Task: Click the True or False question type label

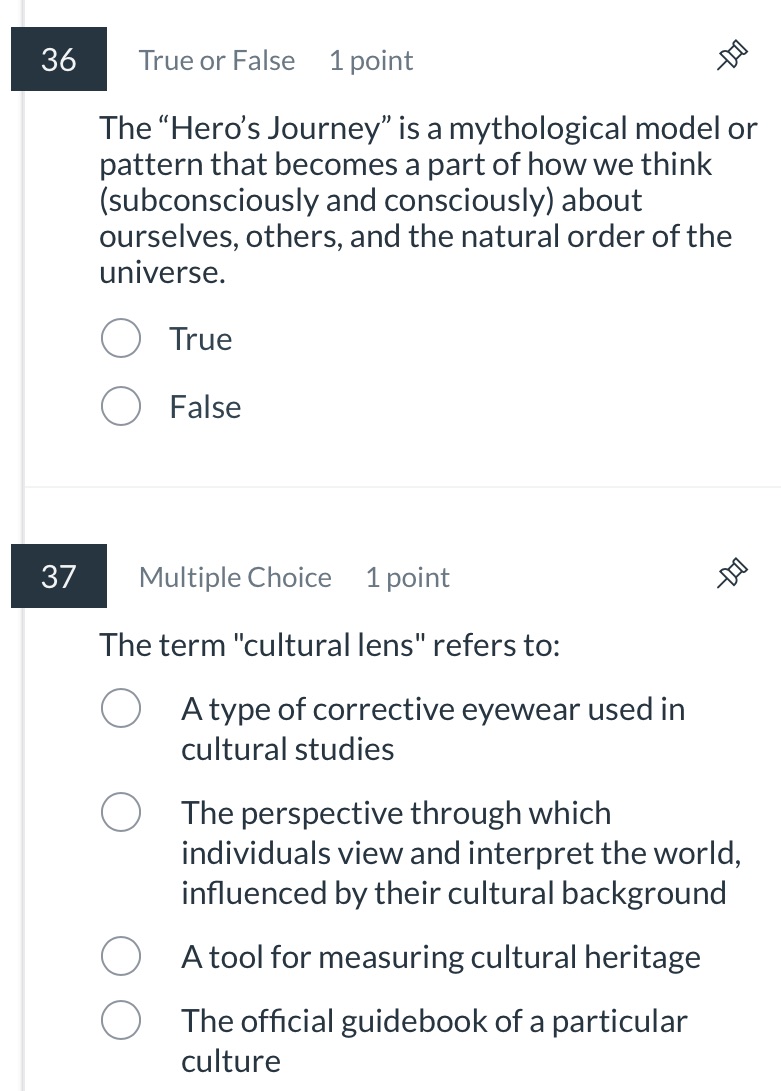Action: 216,60
